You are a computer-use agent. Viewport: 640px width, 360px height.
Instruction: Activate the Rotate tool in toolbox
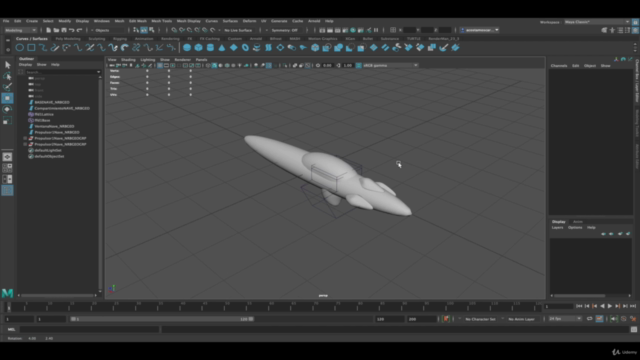pos(7,109)
